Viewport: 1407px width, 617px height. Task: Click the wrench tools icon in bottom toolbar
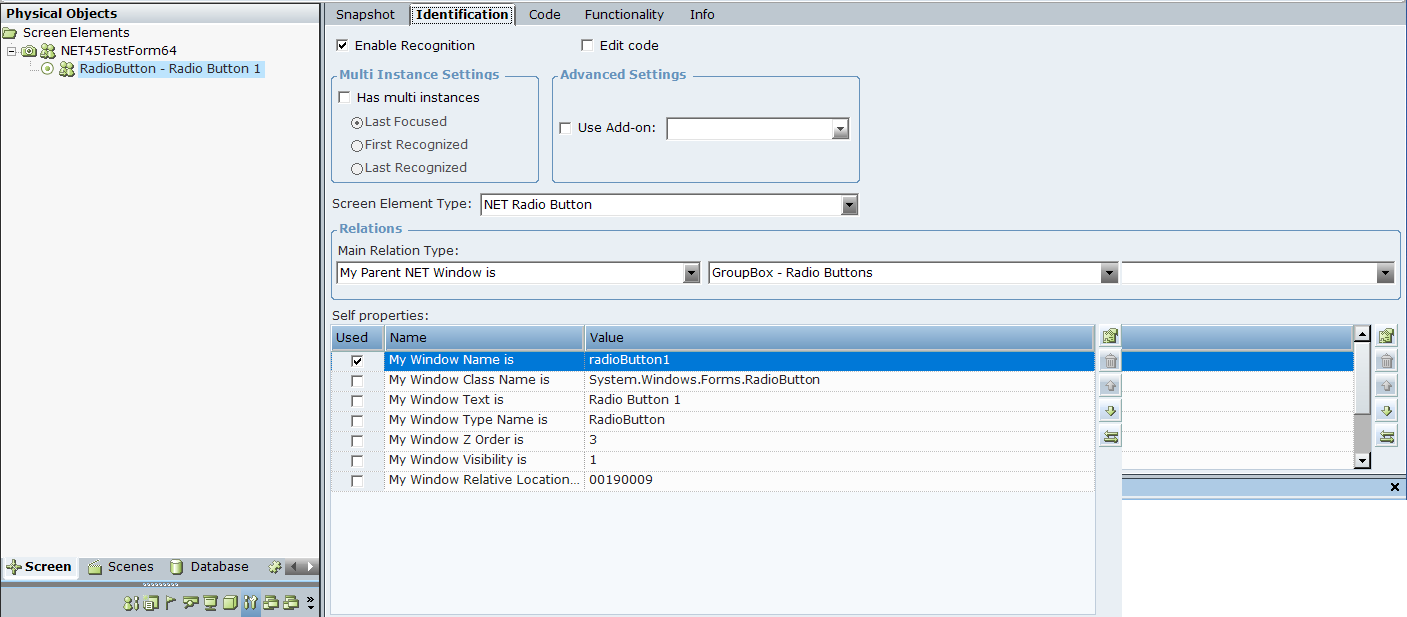click(x=250, y=603)
